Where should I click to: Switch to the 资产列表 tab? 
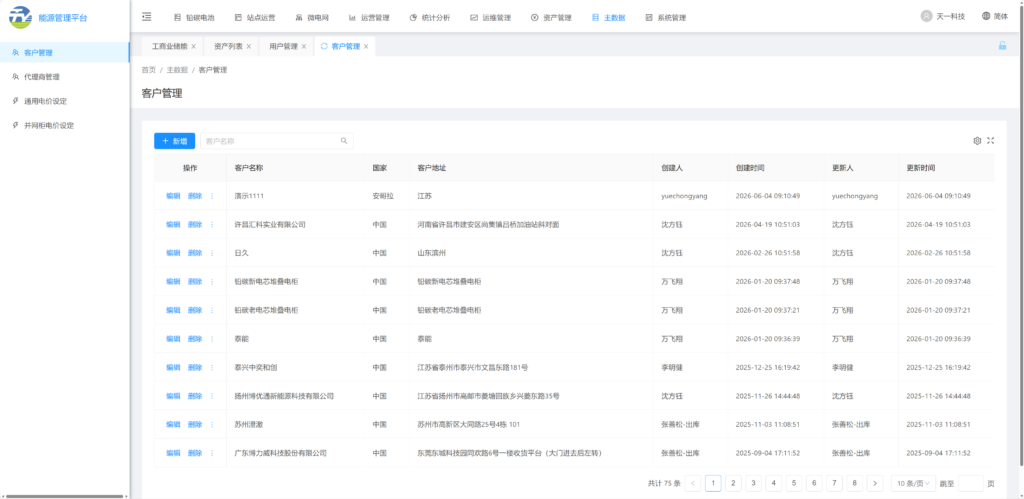[x=229, y=46]
